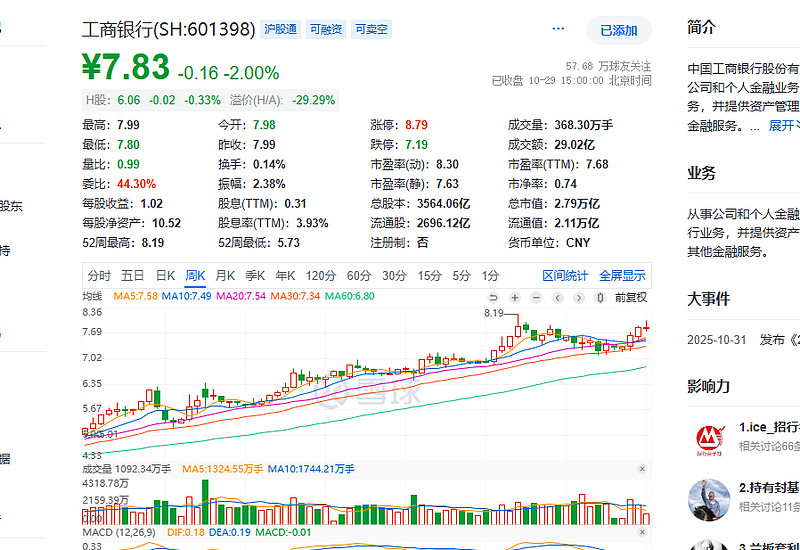The image size is (800, 550).
Task: Click 全屏显示 to view chart fullscreen
Action: coord(622,276)
